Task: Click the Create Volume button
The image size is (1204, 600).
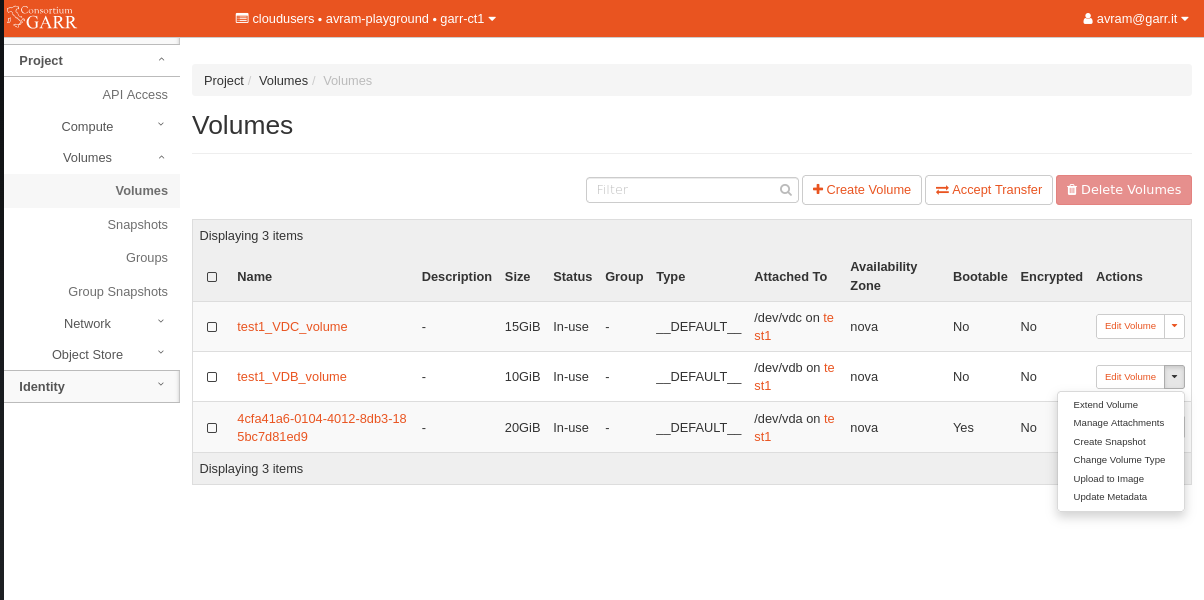Action: (x=862, y=190)
